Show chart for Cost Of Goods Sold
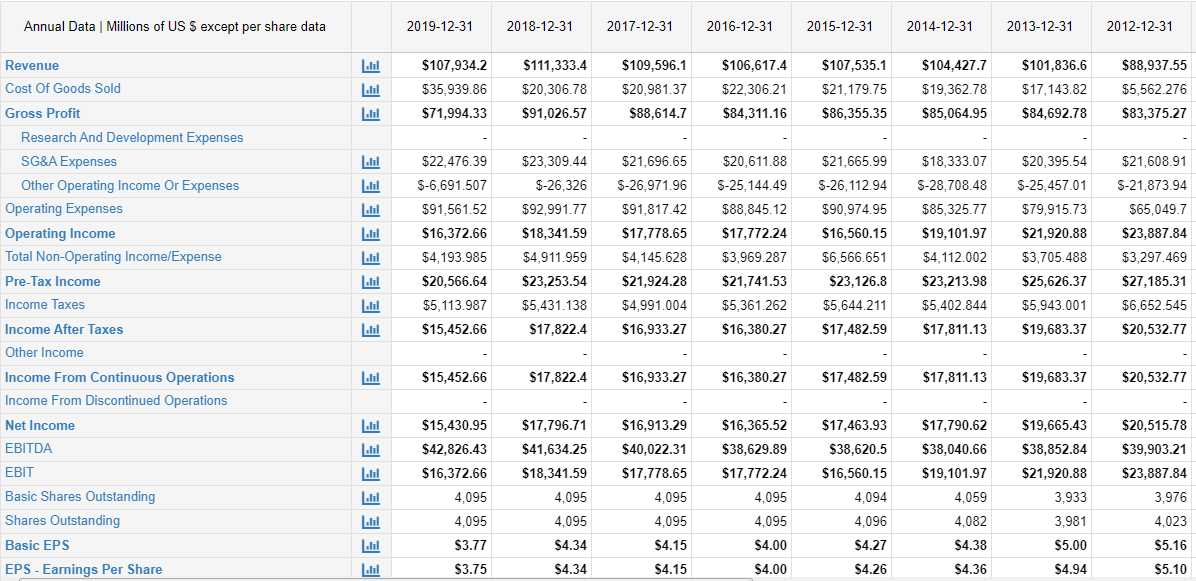 [370, 89]
